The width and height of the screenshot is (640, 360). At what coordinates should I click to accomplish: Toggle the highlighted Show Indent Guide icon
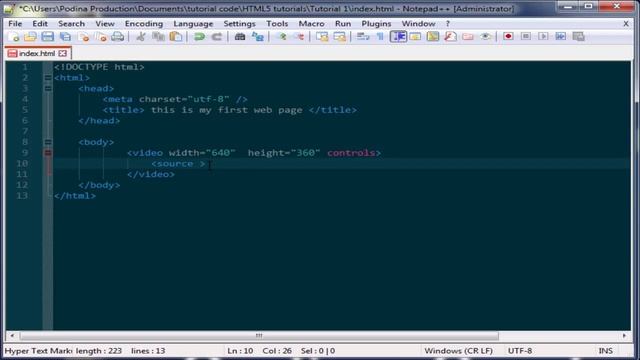(398, 37)
